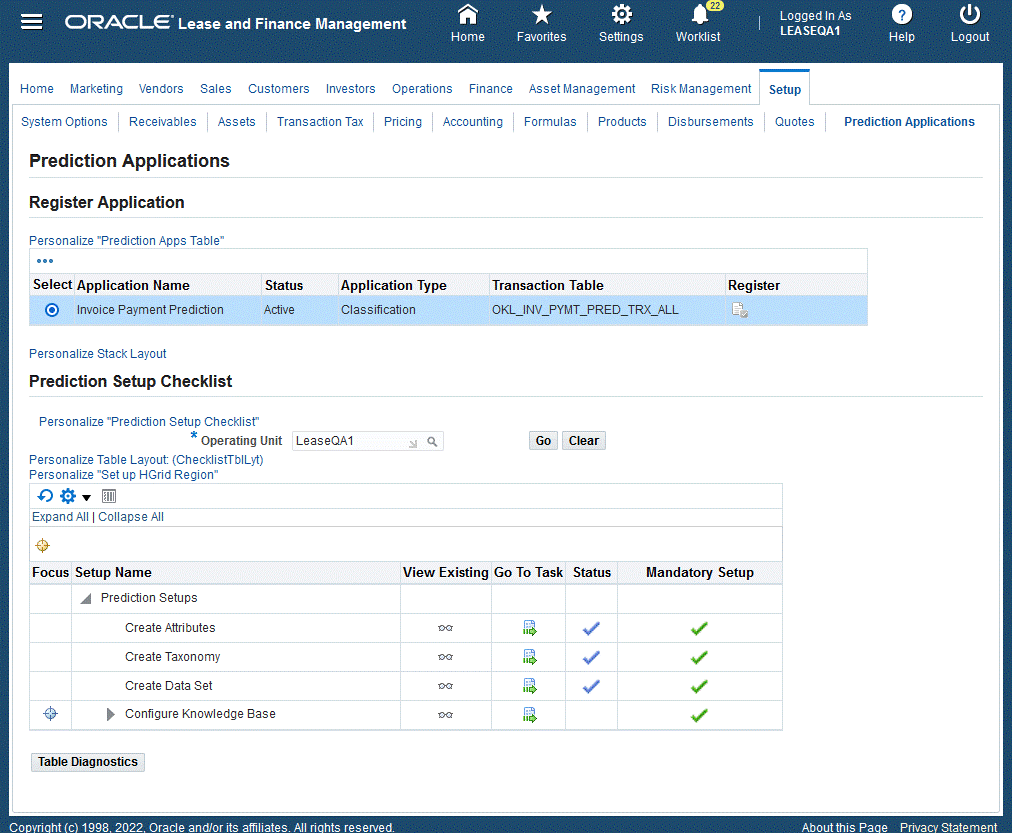Click the Operating Unit search magnifier icon
The width and height of the screenshot is (1012, 833).
tap(432, 442)
